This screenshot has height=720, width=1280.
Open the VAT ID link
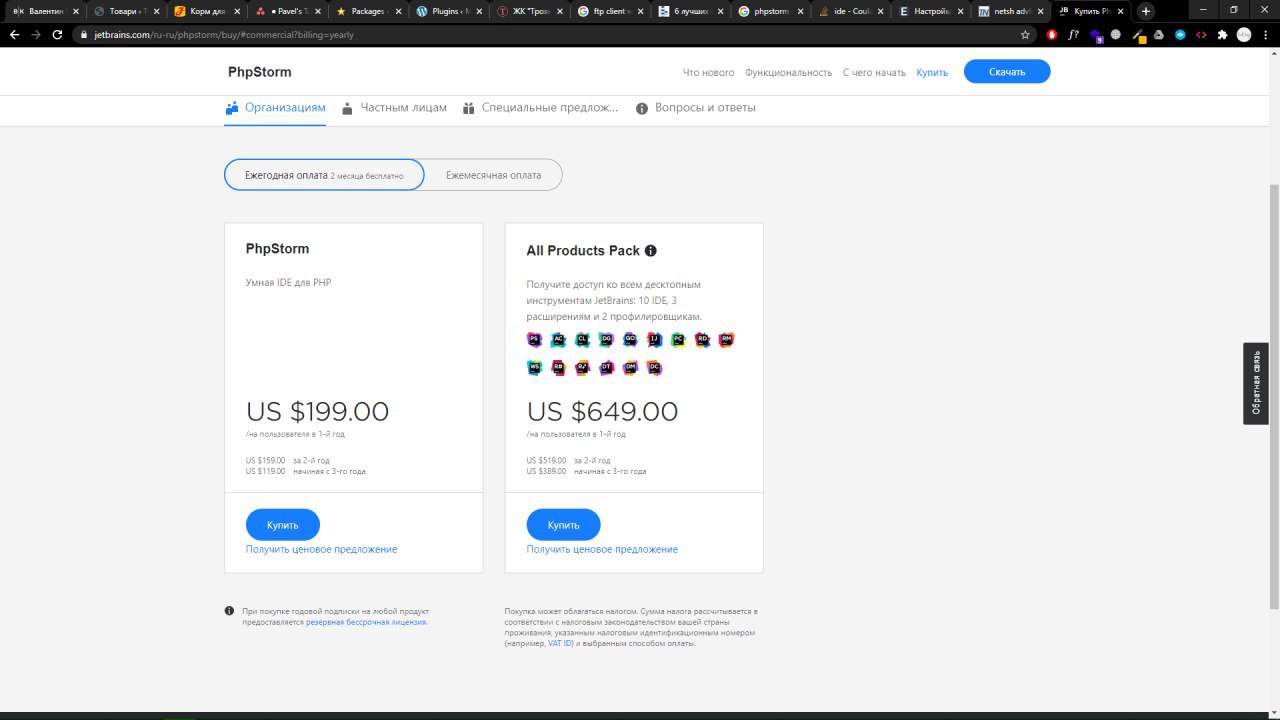tap(560, 644)
